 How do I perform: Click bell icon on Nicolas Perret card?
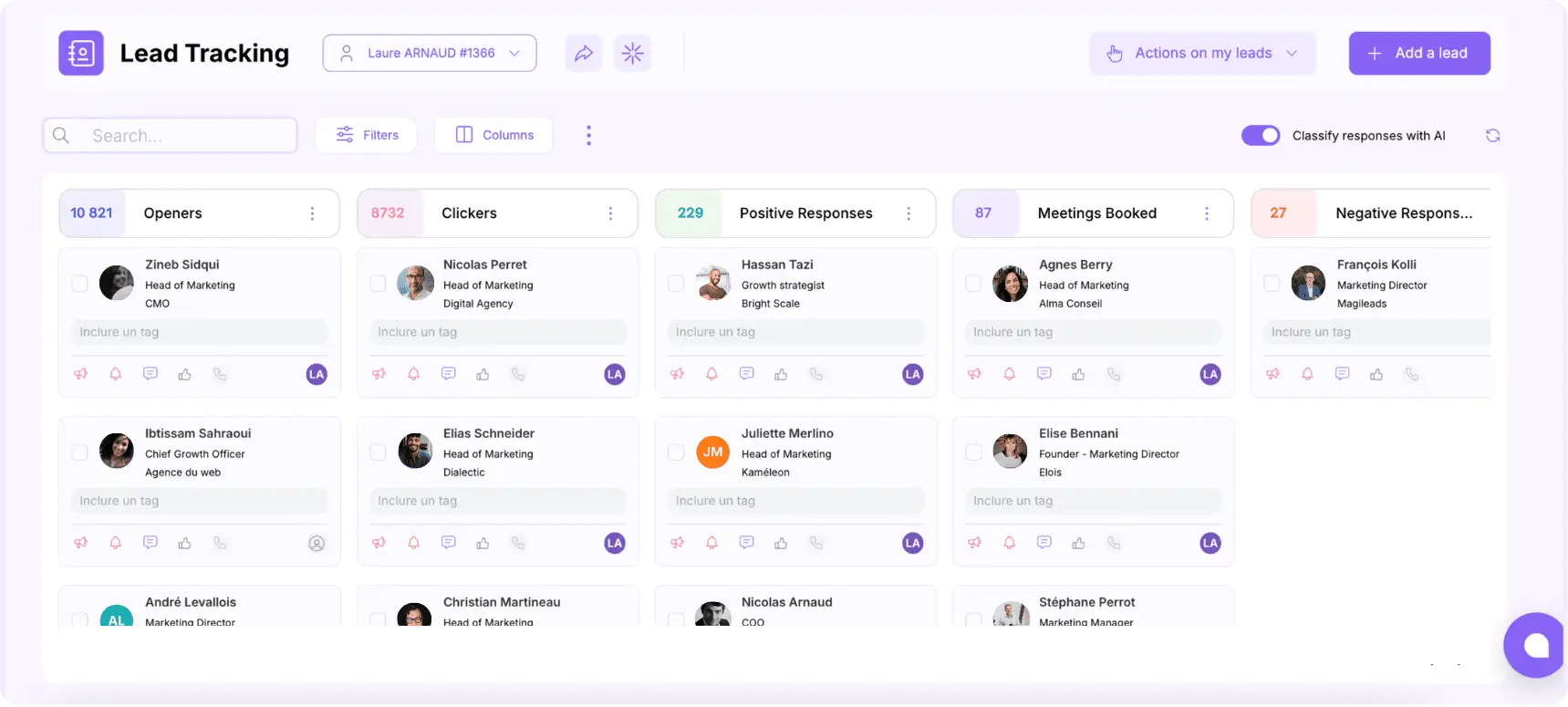[x=414, y=374]
